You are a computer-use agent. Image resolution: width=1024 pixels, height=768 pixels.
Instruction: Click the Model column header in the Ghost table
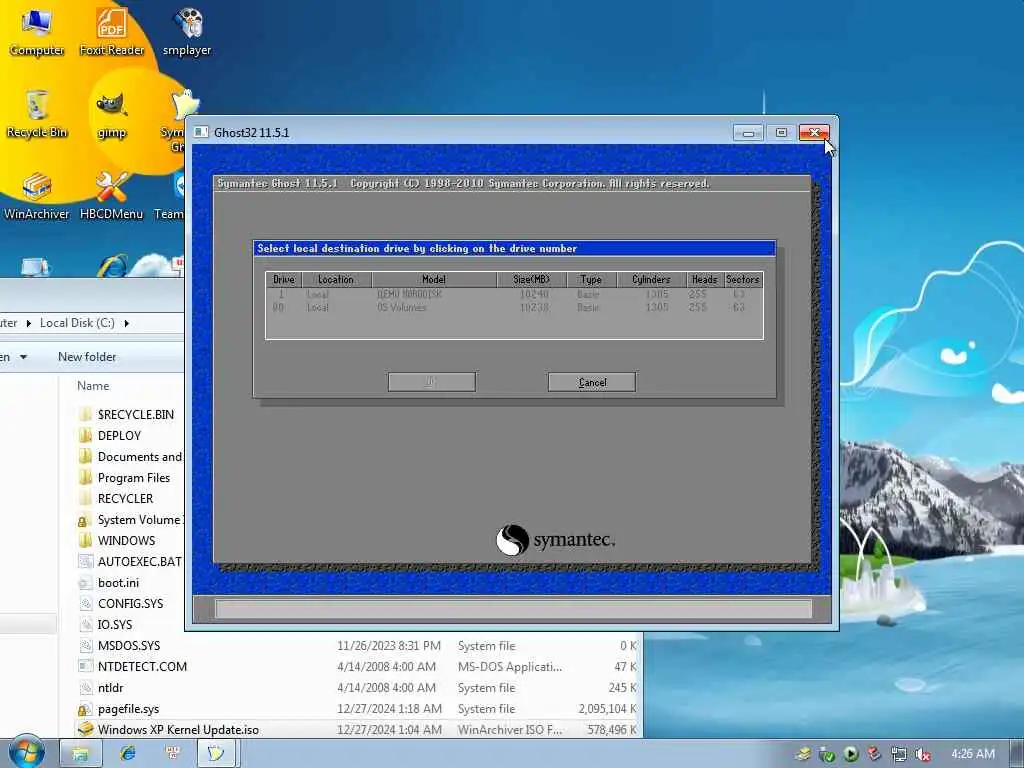click(x=434, y=280)
